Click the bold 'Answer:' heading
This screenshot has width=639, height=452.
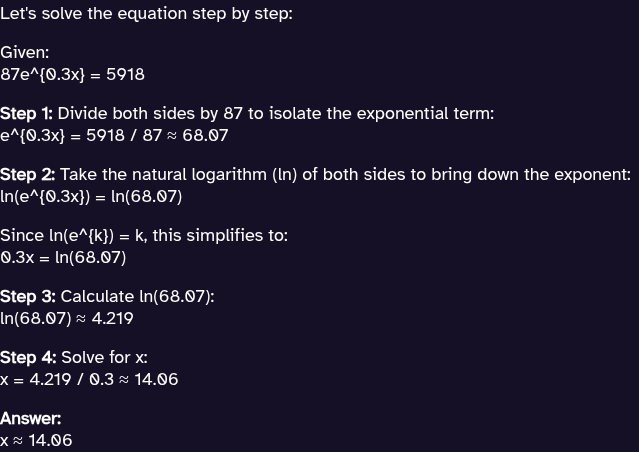coord(31,419)
